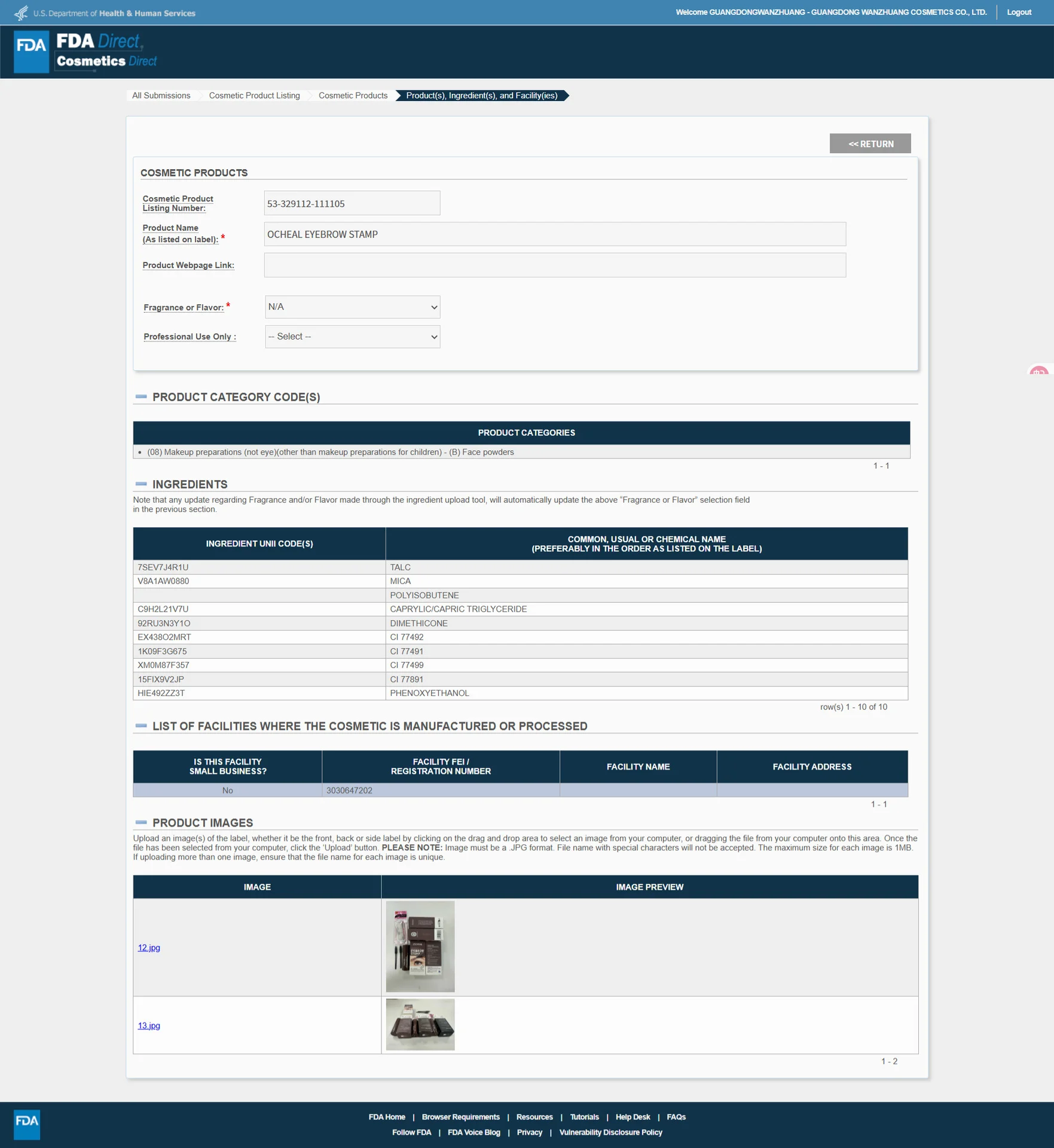Open Privacy footer link
Screen dimensions: 1054x1148
(529, 1132)
